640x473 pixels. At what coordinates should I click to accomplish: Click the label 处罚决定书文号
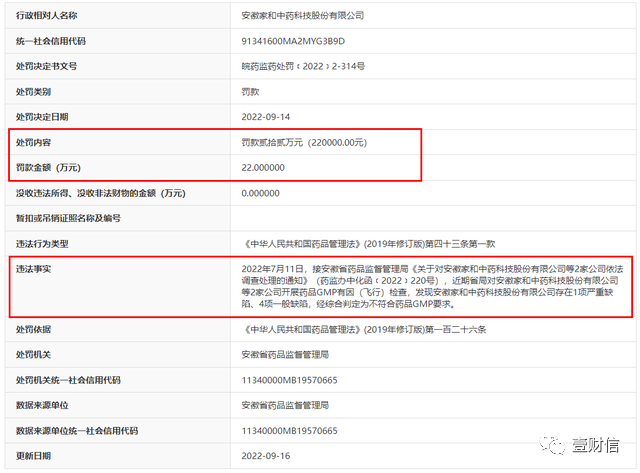[47, 66]
